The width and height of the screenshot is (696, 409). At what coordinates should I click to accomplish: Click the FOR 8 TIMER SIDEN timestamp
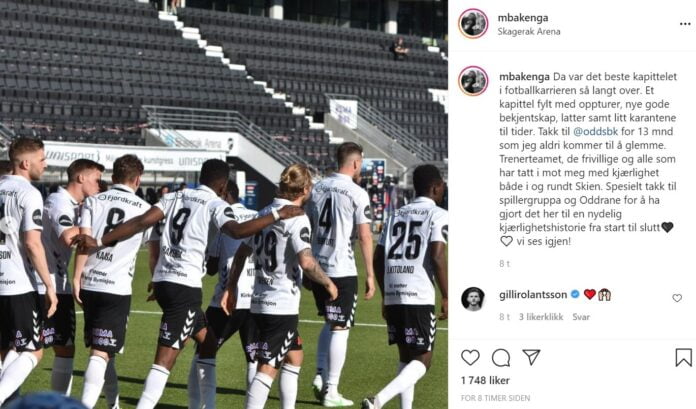(x=495, y=398)
